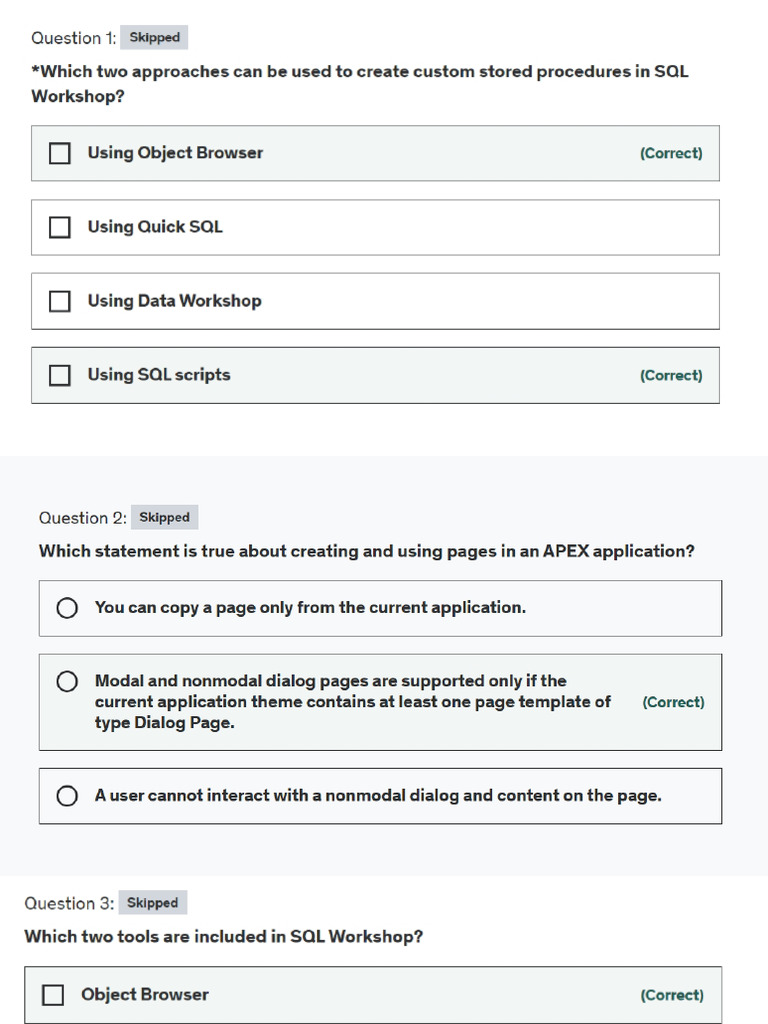Select the Using Data Workshop checkbox

60,301
